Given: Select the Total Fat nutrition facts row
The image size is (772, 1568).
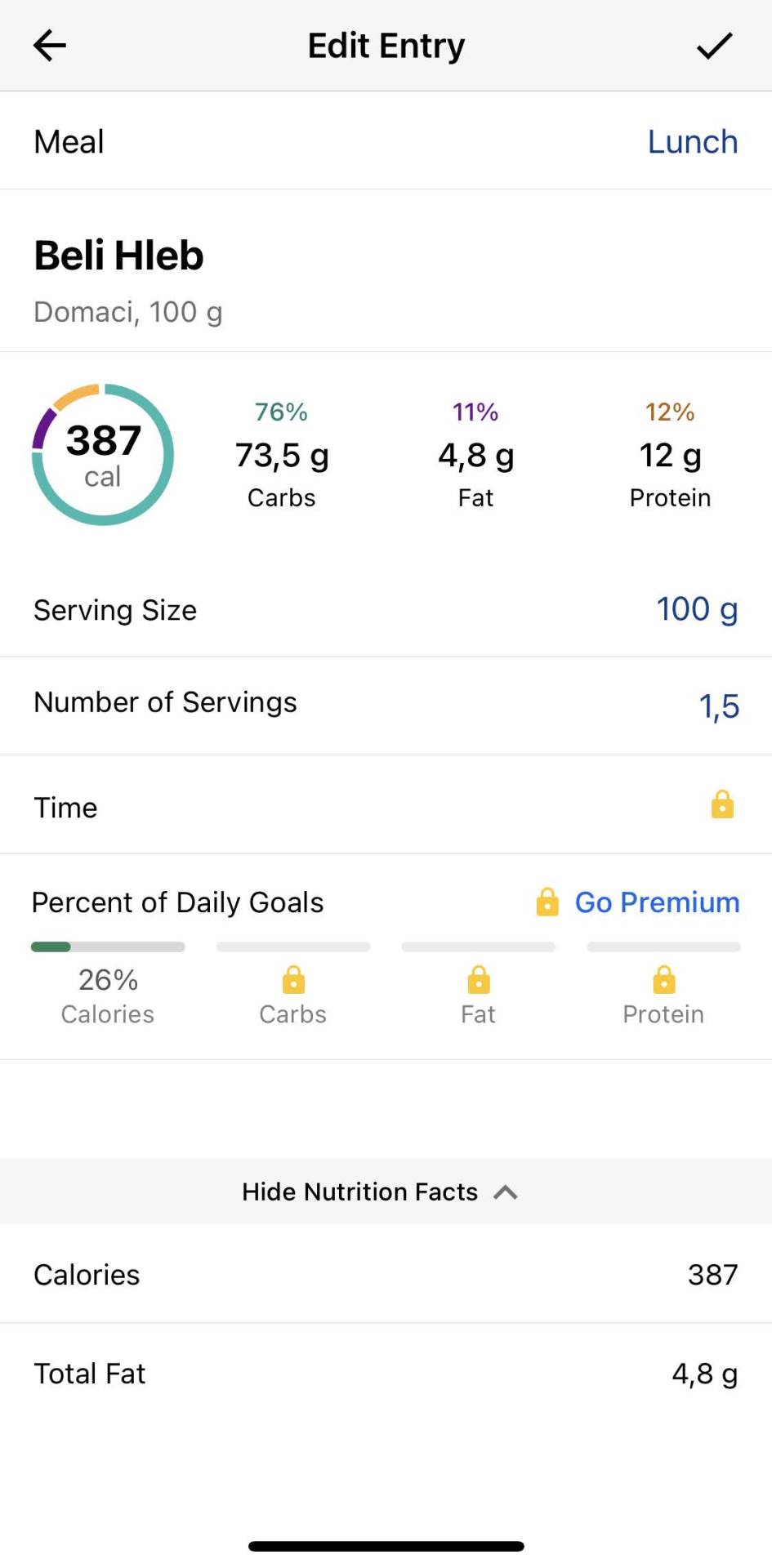Looking at the screenshot, I should click(386, 1374).
